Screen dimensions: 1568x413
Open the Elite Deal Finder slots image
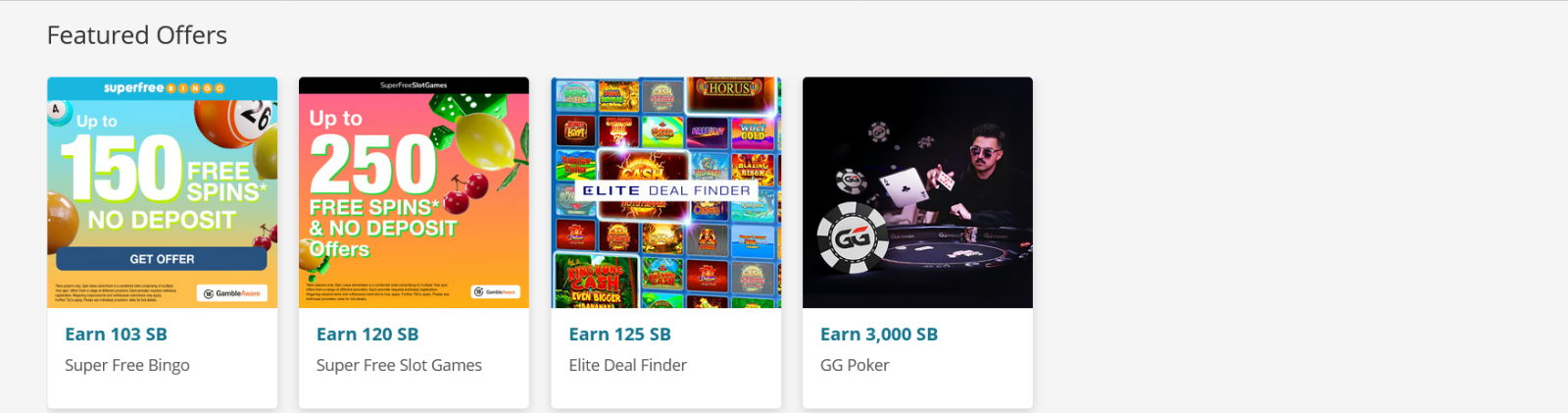click(666, 192)
